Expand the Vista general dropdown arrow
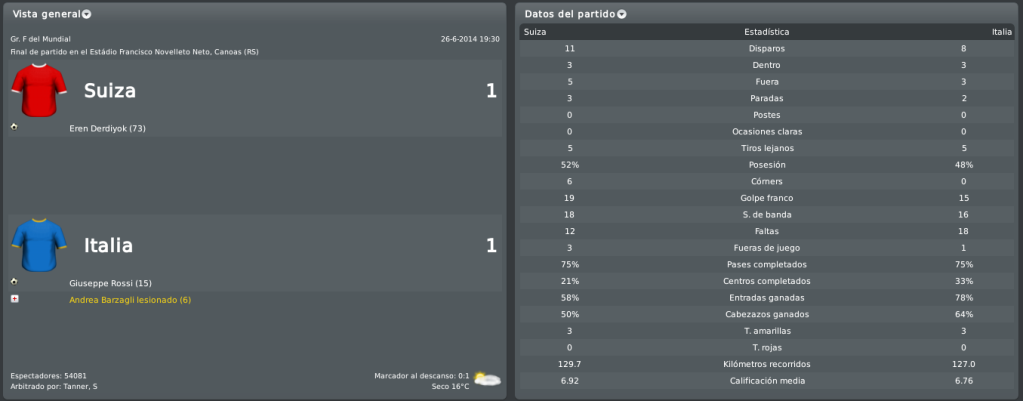Viewport: 1023px width, 401px height. (x=87, y=14)
